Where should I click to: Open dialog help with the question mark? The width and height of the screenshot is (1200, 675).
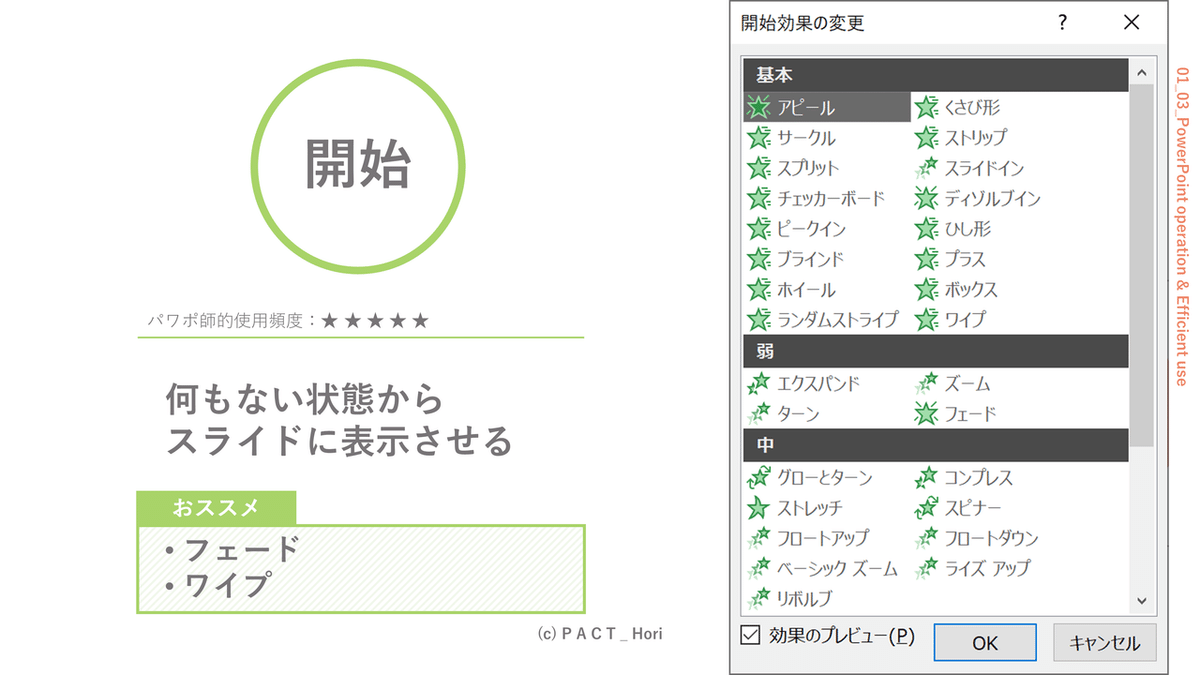pos(1062,22)
